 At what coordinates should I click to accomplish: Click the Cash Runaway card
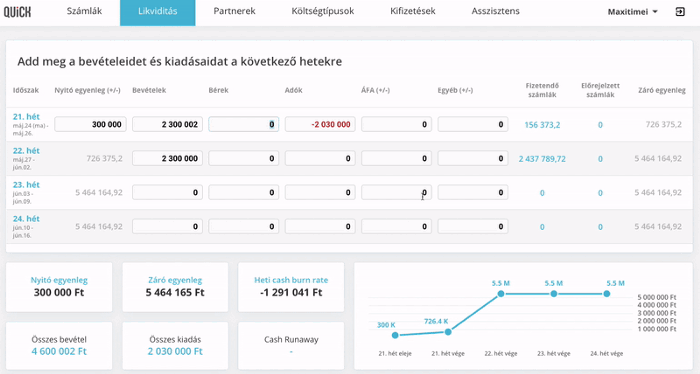291,346
